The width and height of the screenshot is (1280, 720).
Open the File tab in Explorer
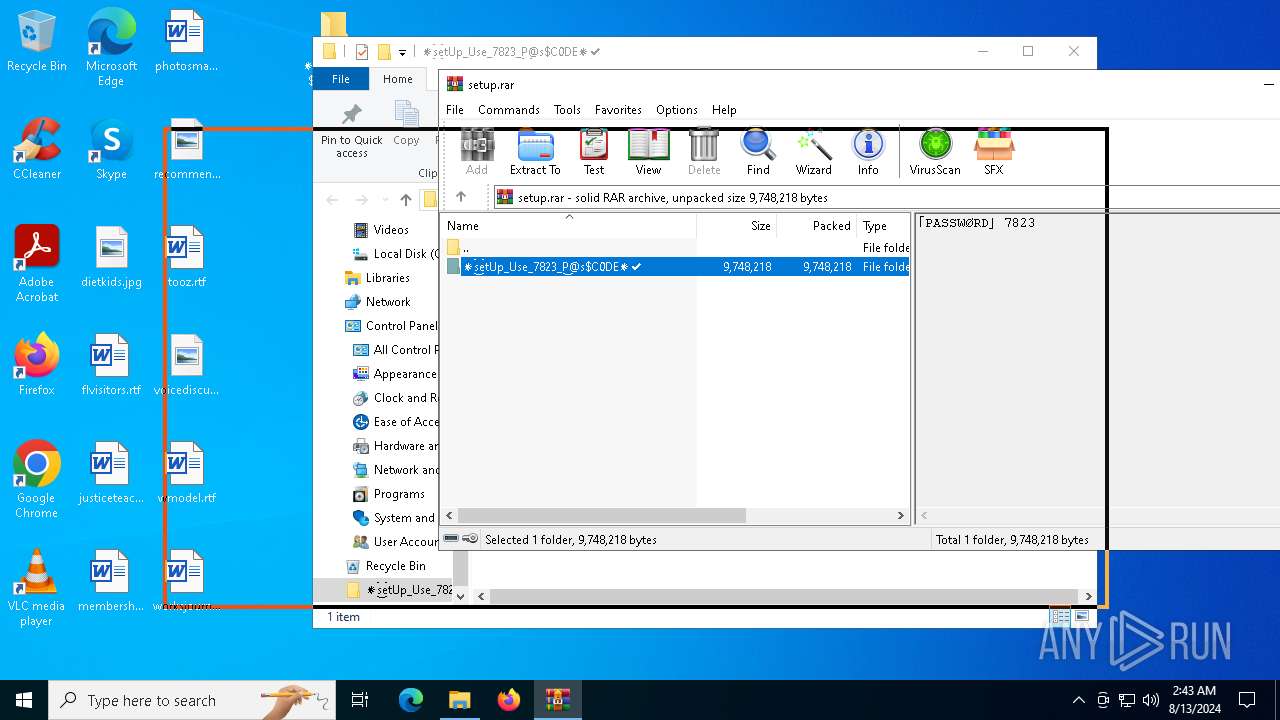coord(341,79)
